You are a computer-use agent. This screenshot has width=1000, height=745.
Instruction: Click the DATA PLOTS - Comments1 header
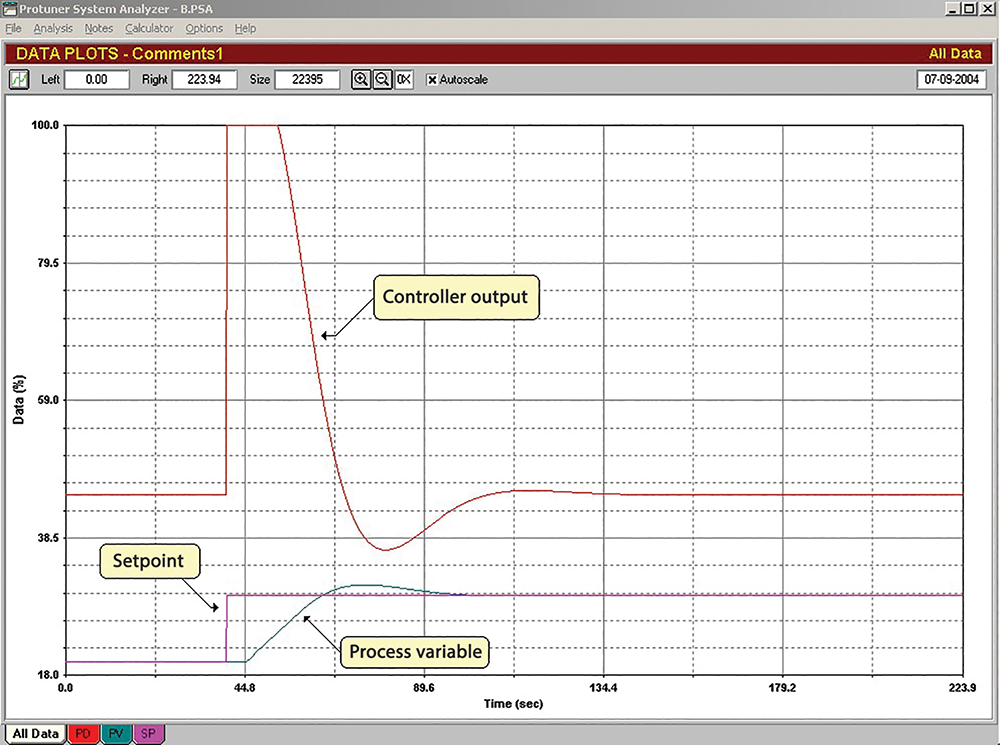(x=119, y=54)
